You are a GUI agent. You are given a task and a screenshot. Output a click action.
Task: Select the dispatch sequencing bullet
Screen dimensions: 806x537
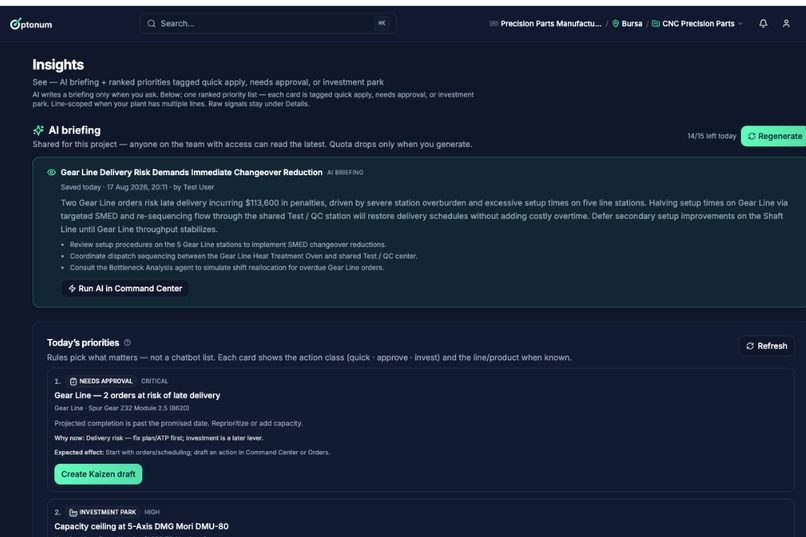(243, 256)
